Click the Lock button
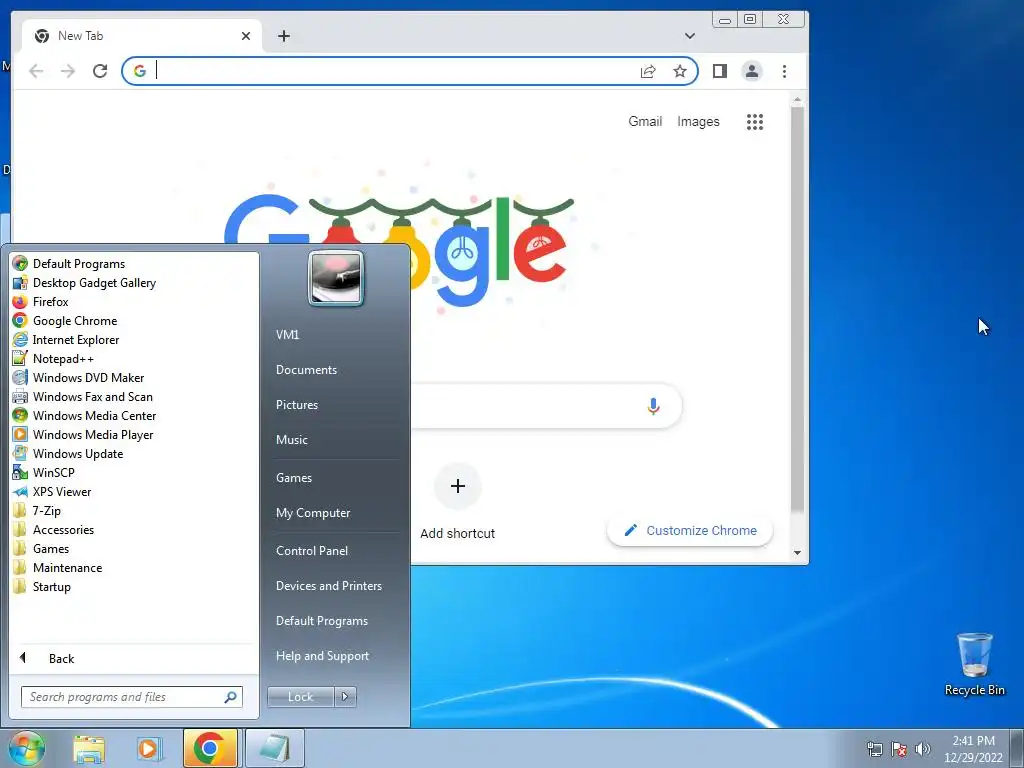 pos(300,697)
